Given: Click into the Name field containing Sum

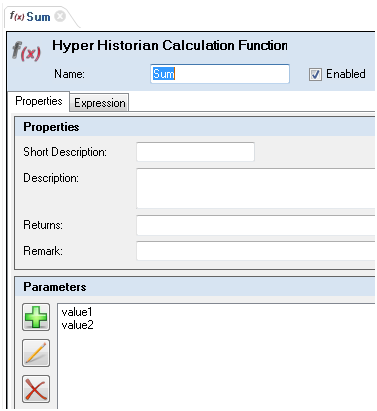Looking at the screenshot, I should (220, 74).
